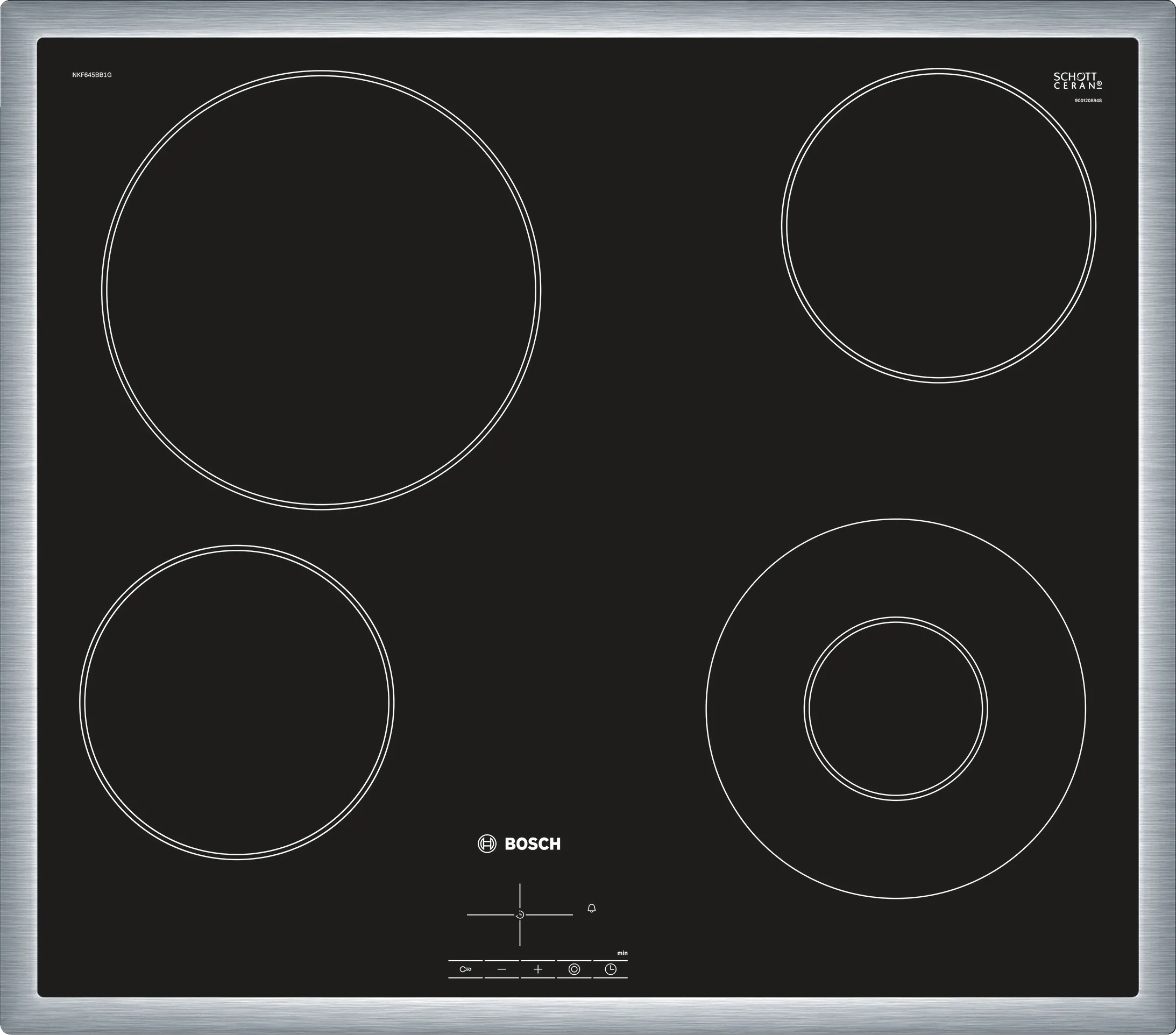Tap the plus sensor to increase
Viewport: 1176px width, 1035px height.
(538, 969)
